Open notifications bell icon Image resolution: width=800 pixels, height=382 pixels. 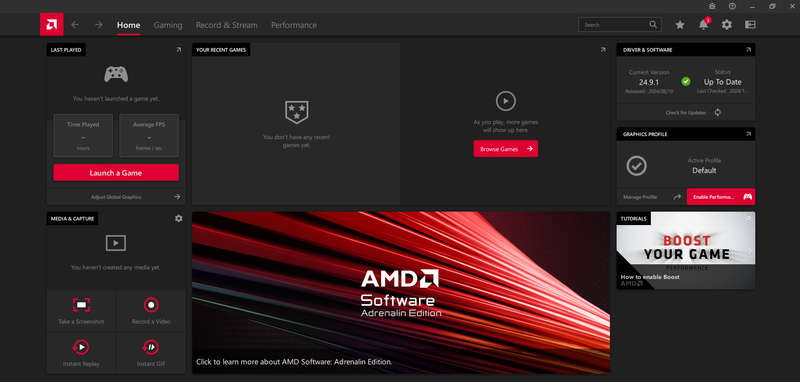click(704, 24)
